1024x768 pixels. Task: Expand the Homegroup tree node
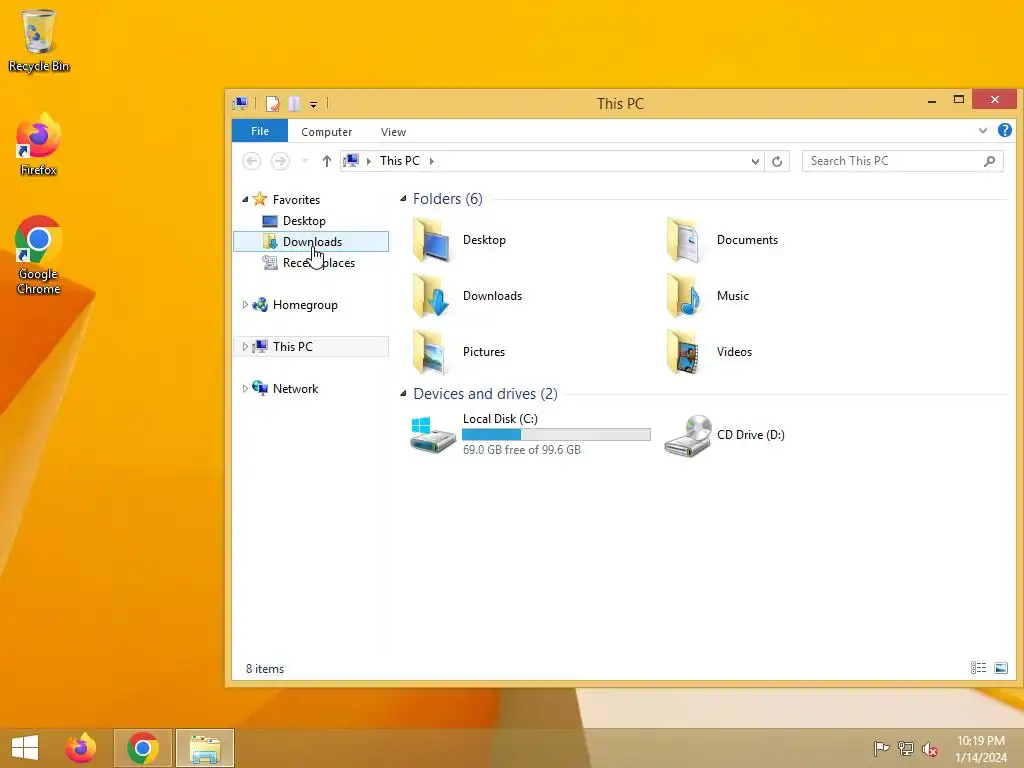pos(245,305)
